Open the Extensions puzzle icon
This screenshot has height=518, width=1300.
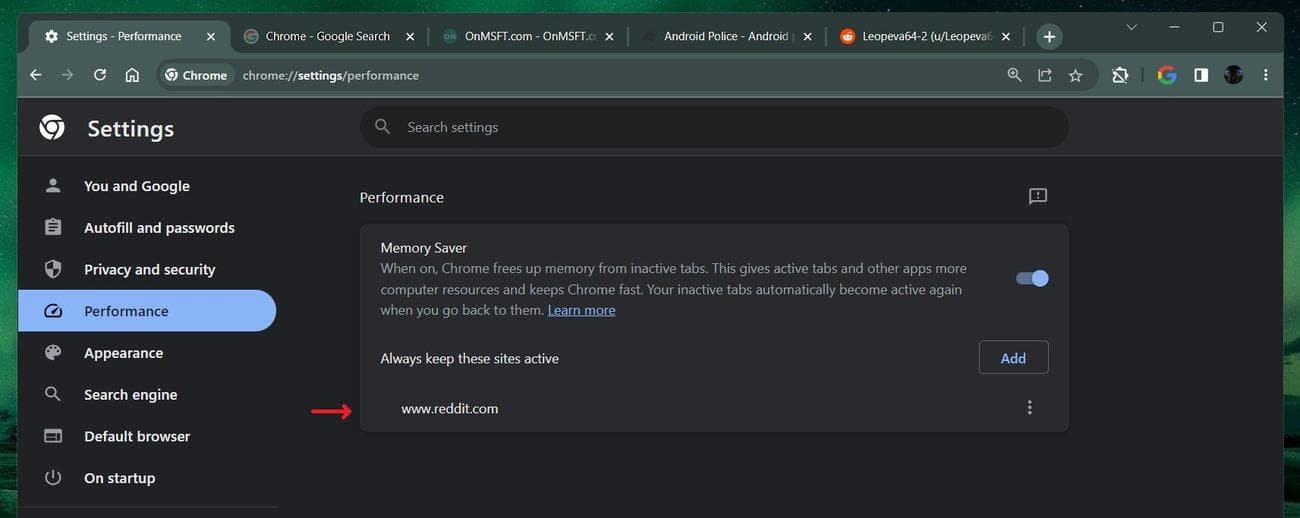1120,75
